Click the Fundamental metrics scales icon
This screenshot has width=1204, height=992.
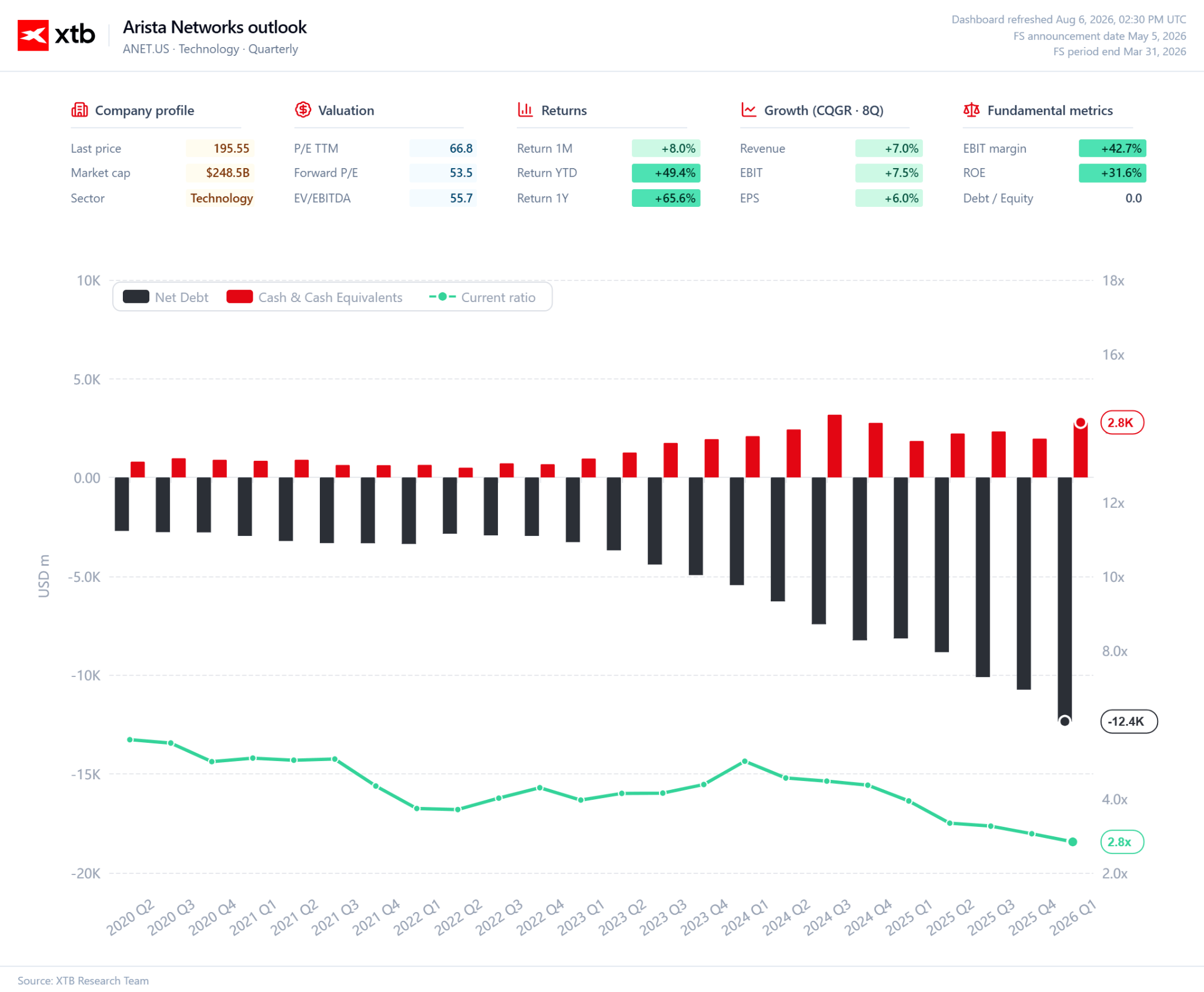pos(972,110)
